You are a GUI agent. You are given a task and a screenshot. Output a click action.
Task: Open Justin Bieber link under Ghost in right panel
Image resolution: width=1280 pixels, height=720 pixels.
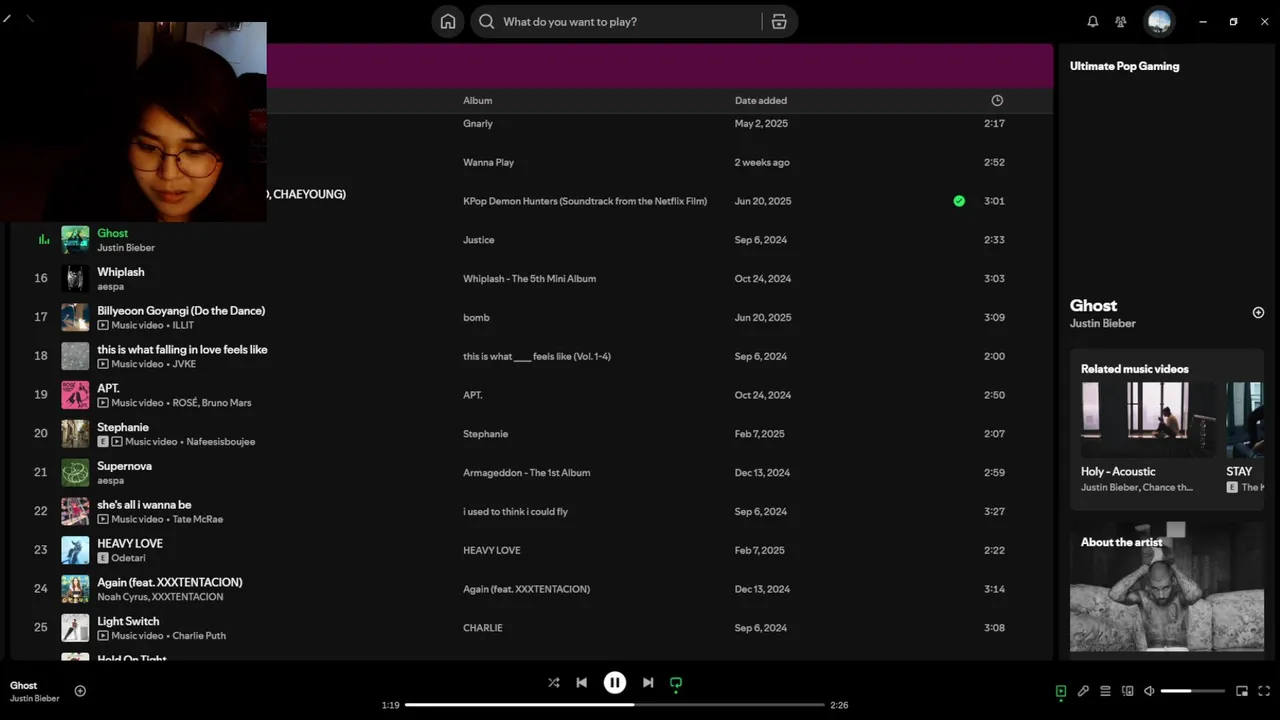point(1103,323)
